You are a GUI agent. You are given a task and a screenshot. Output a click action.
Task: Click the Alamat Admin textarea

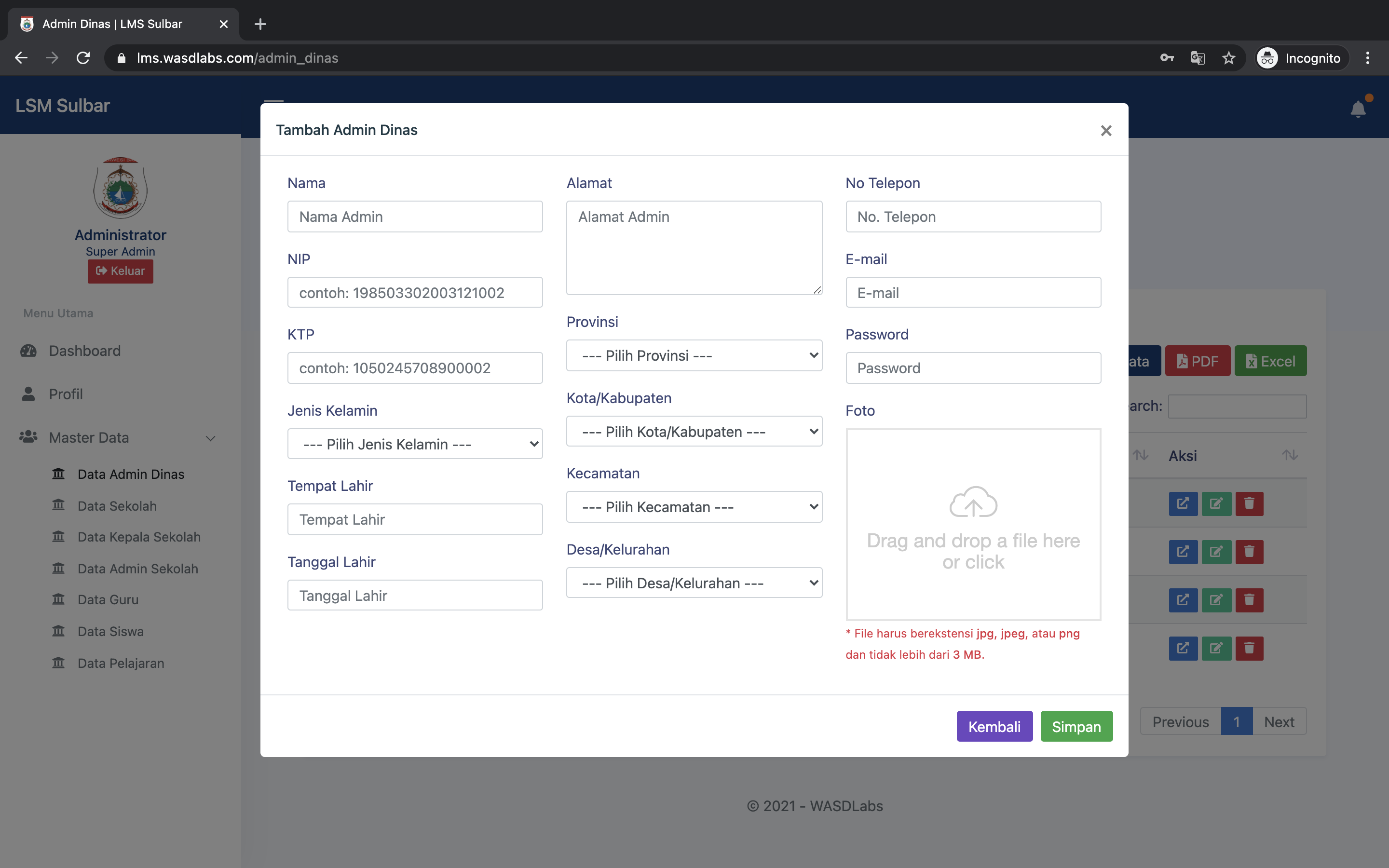point(694,248)
